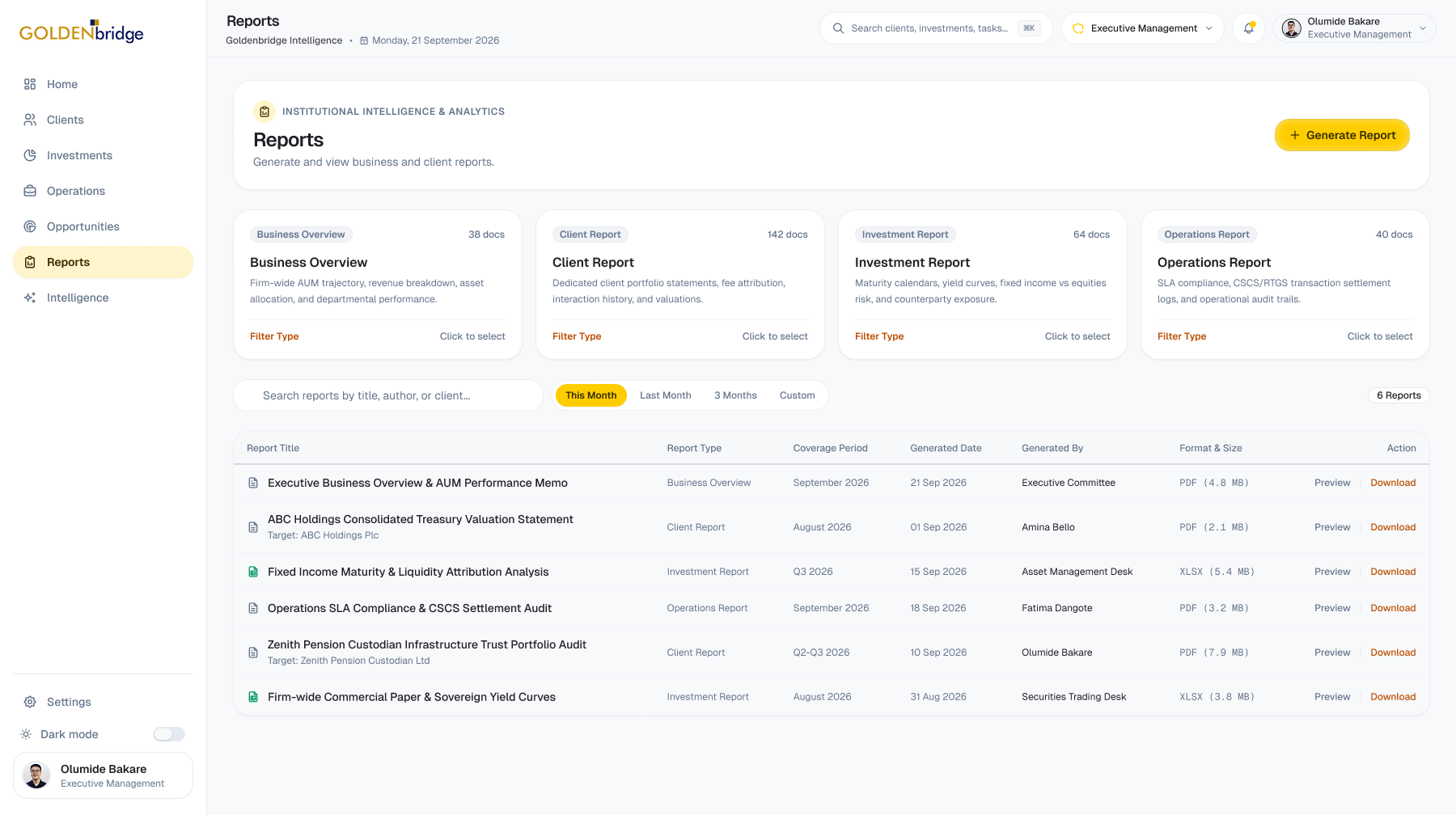Click the search magnifier icon in top bar
This screenshot has height=815, width=1456.
[839, 28]
